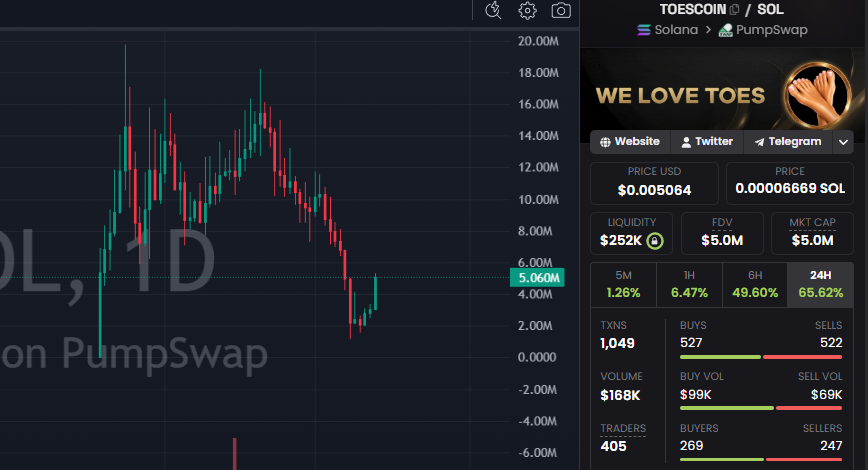This screenshot has width=868, height=470.
Task: Click the PumpSwap DEX link
Action: click(x=763, y=30)
